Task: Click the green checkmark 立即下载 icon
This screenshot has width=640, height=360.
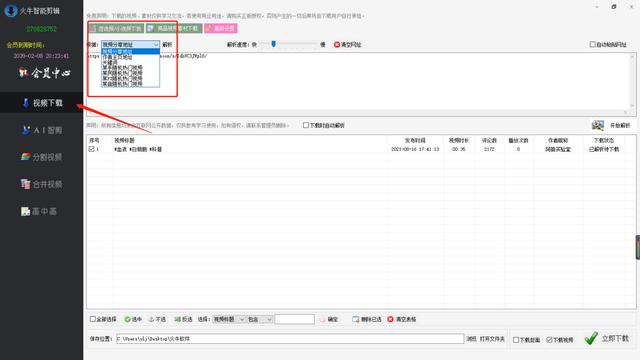Action: pos(591,338)
